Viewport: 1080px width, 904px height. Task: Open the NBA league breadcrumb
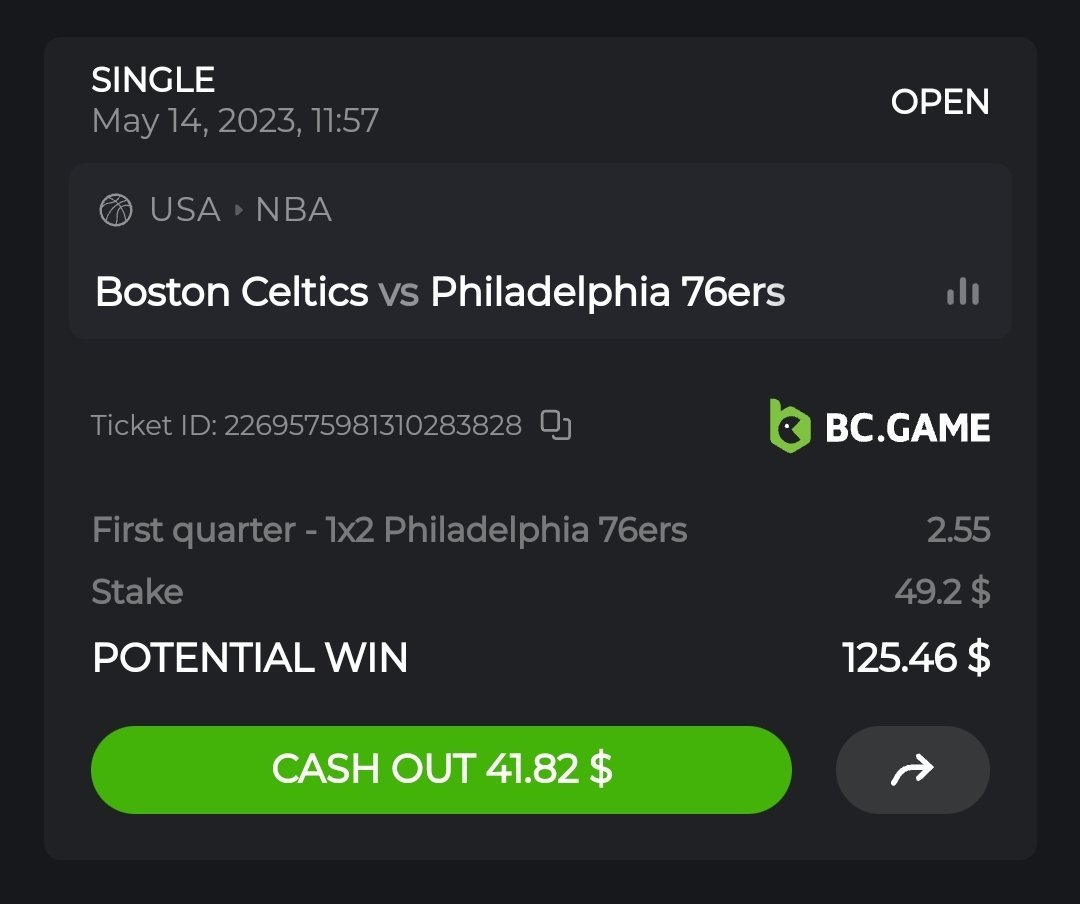coord(293,210)
